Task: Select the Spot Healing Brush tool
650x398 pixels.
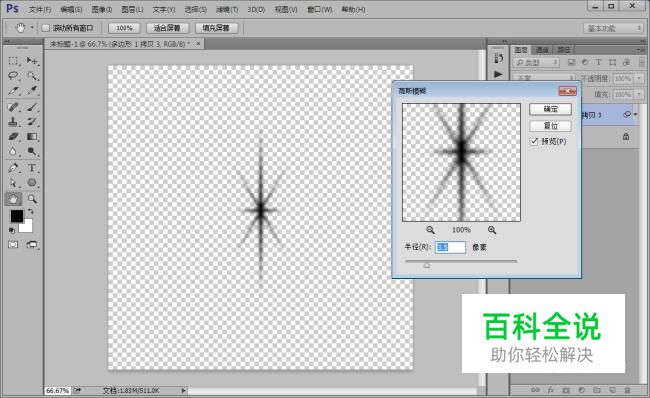Action: coord(13,107)
